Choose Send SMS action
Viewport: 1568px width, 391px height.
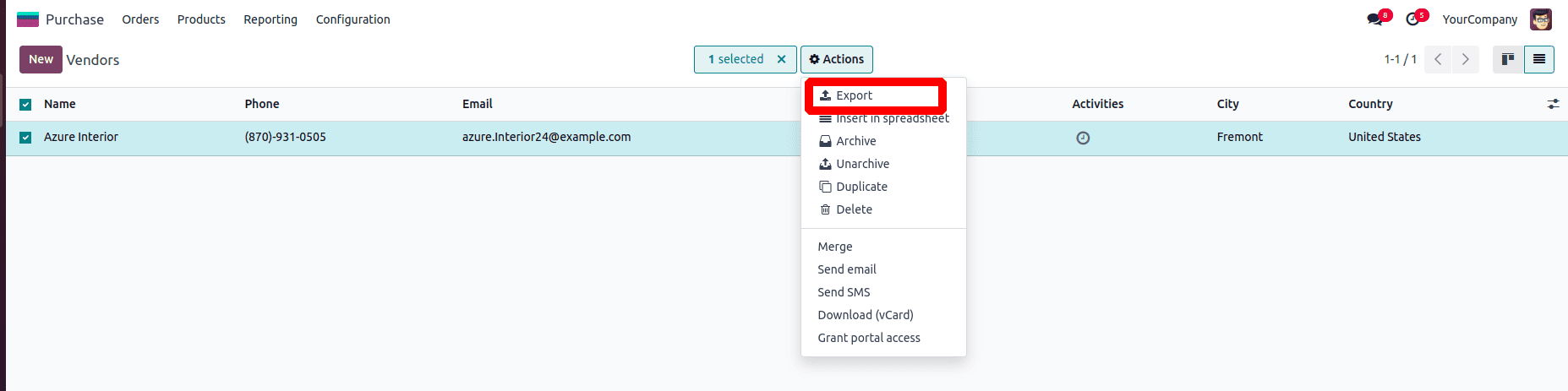point(883,292)
